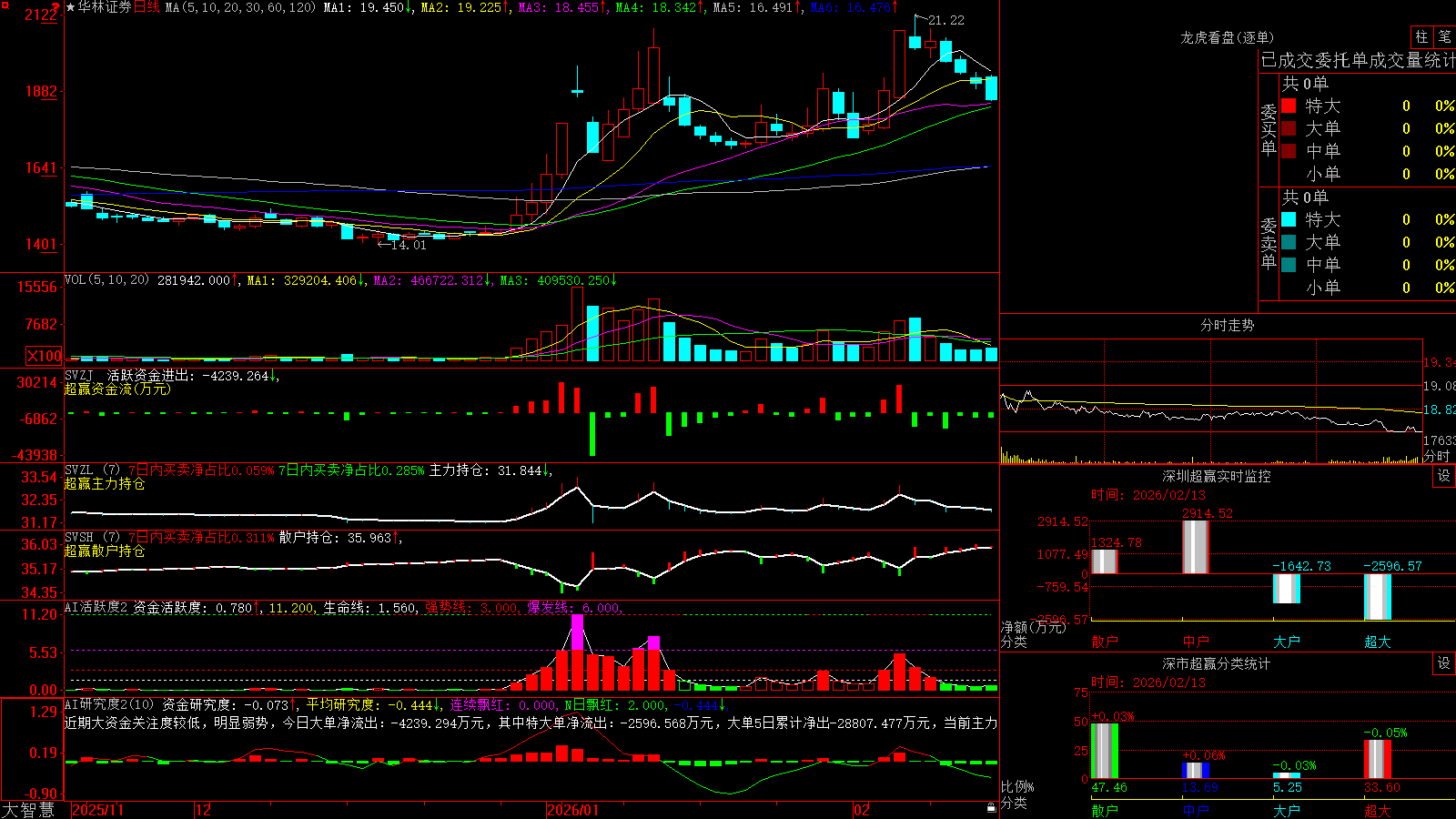Click the red 日线 period label

(x=147, y=7)
